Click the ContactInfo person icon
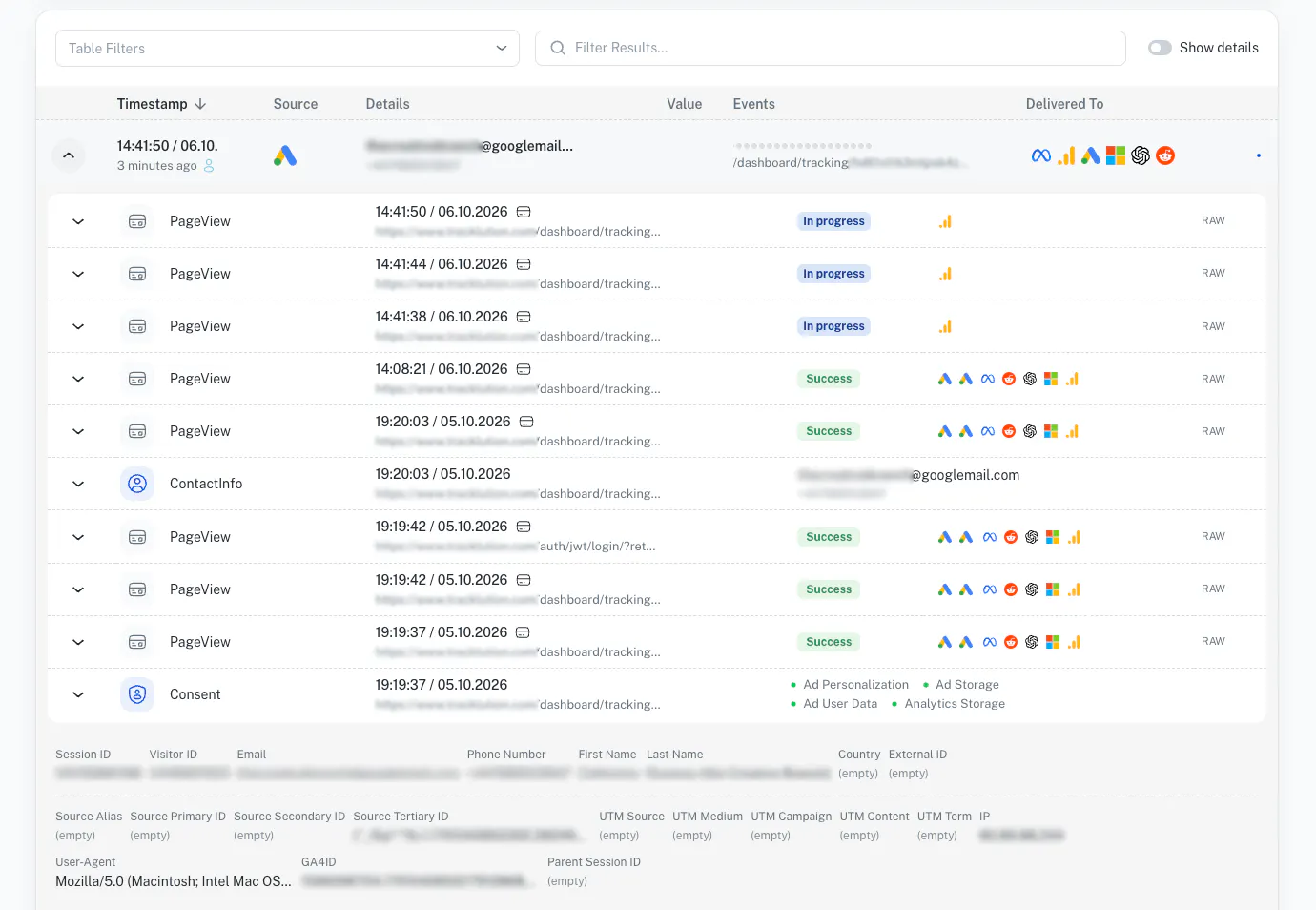This screenshot has width=1316, height=910. coord(137,484)
